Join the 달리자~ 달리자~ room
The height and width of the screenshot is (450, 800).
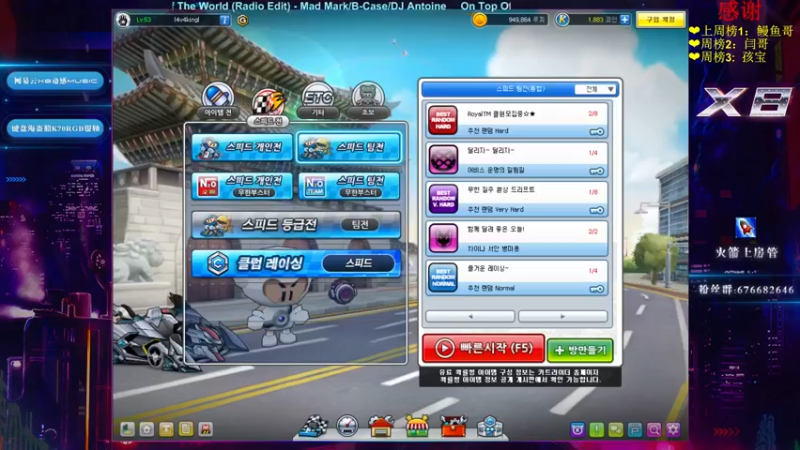(517, 160)
